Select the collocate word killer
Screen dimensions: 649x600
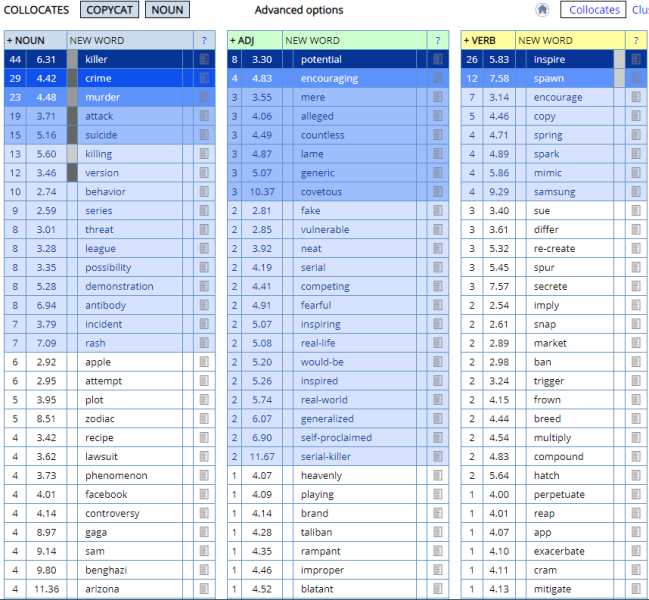pos(96,59)
